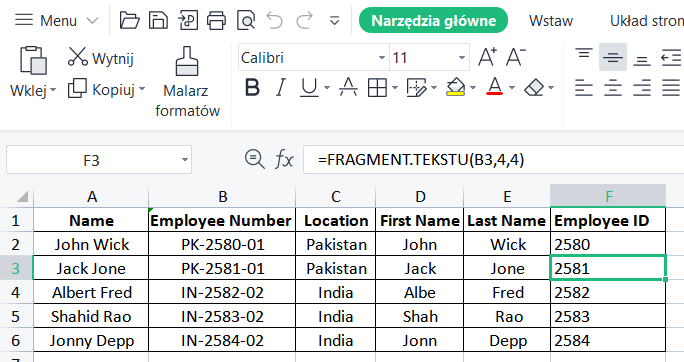Click the fx insert function icon
This screenshot has width=684, height=362.
pos(284,160)
